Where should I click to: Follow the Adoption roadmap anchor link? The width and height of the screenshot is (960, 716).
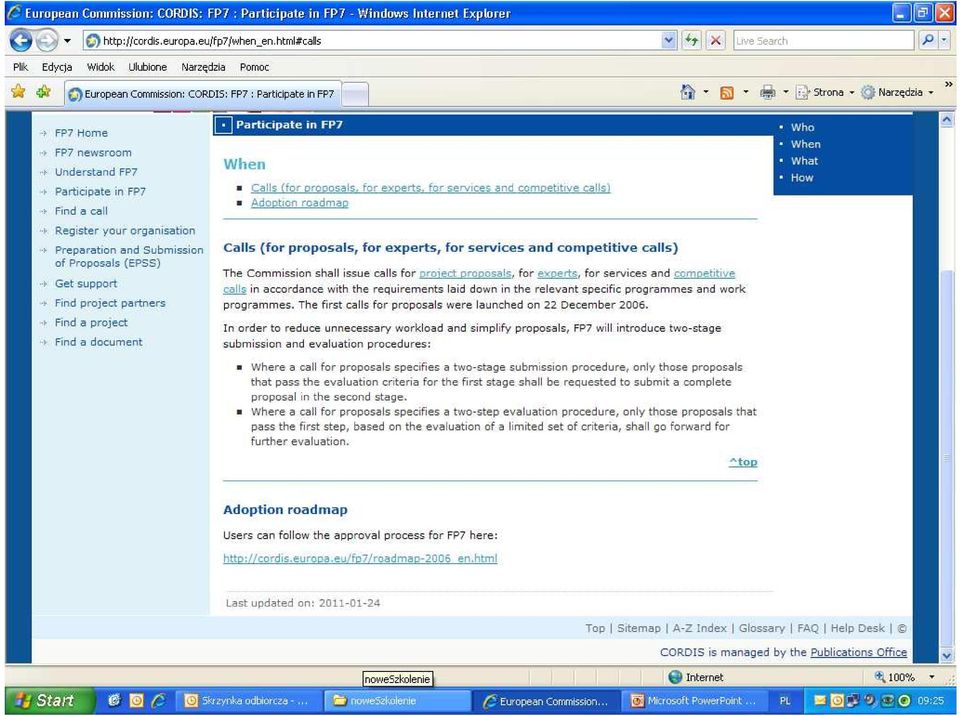[x=299, y=203]
